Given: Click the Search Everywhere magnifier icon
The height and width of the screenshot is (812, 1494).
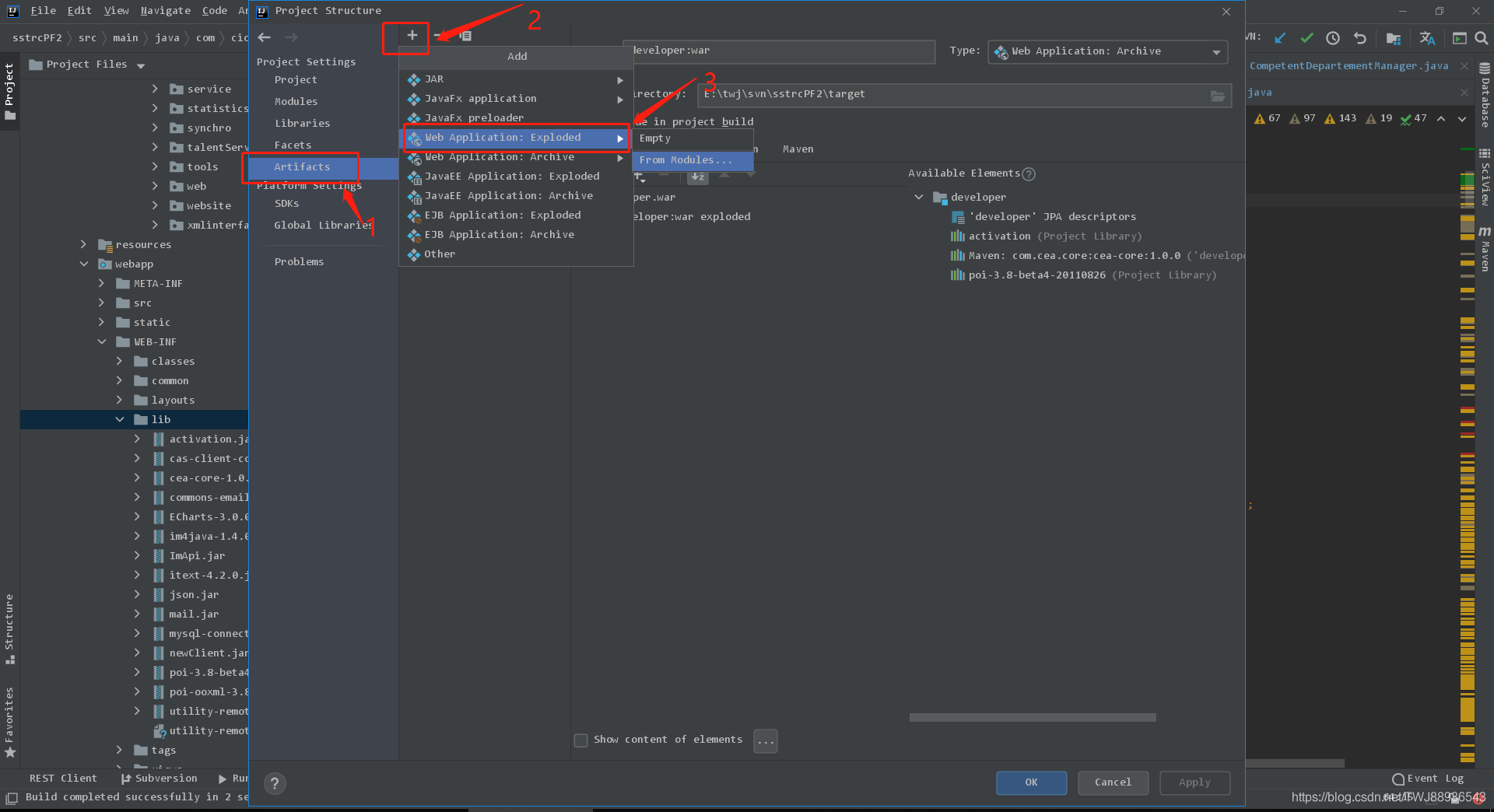Looking at the screenshot, I should [1482, 37].
